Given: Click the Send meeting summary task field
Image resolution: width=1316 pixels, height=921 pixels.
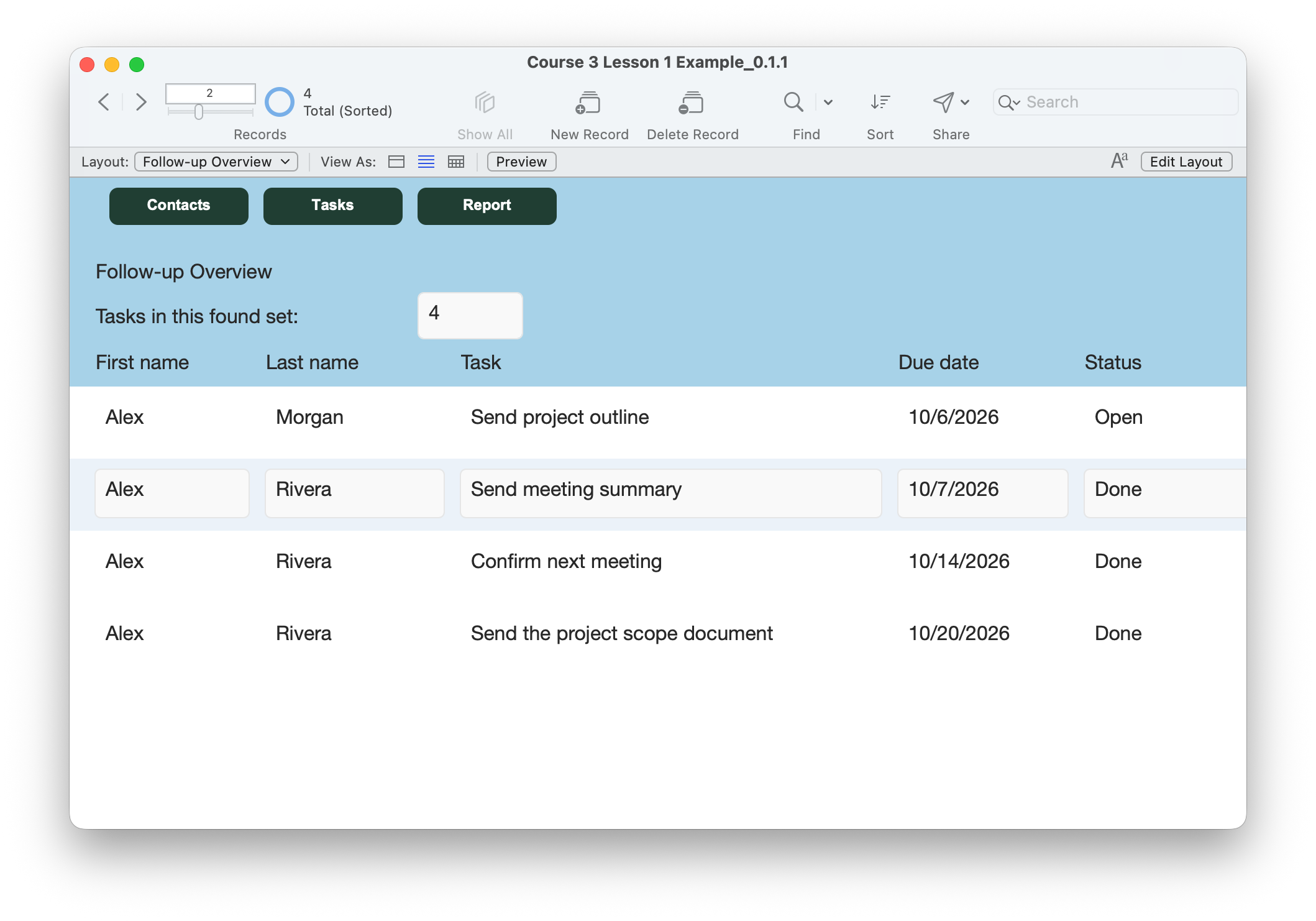Looking at the screenshot, I should tap(671, 493).
